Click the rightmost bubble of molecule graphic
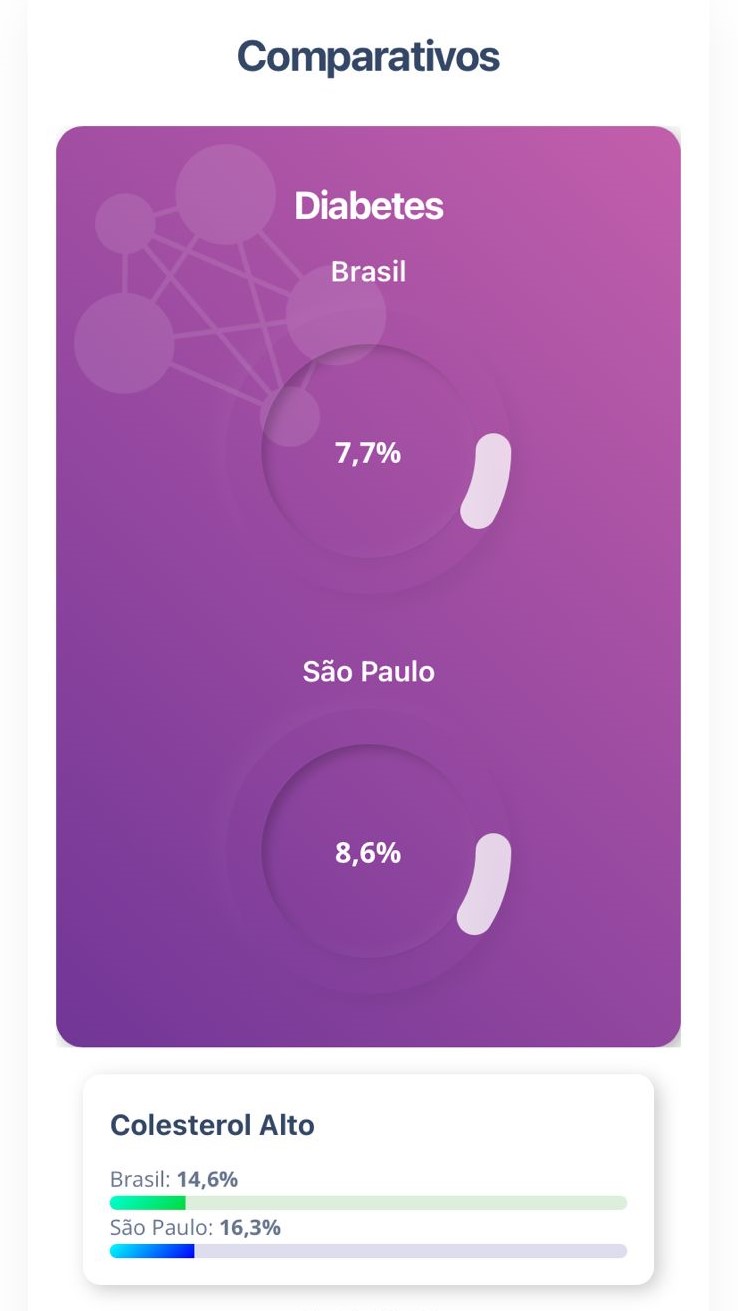Image resolution: width=738 pixels, height=1311 pixels. click(x=336, y=314)
